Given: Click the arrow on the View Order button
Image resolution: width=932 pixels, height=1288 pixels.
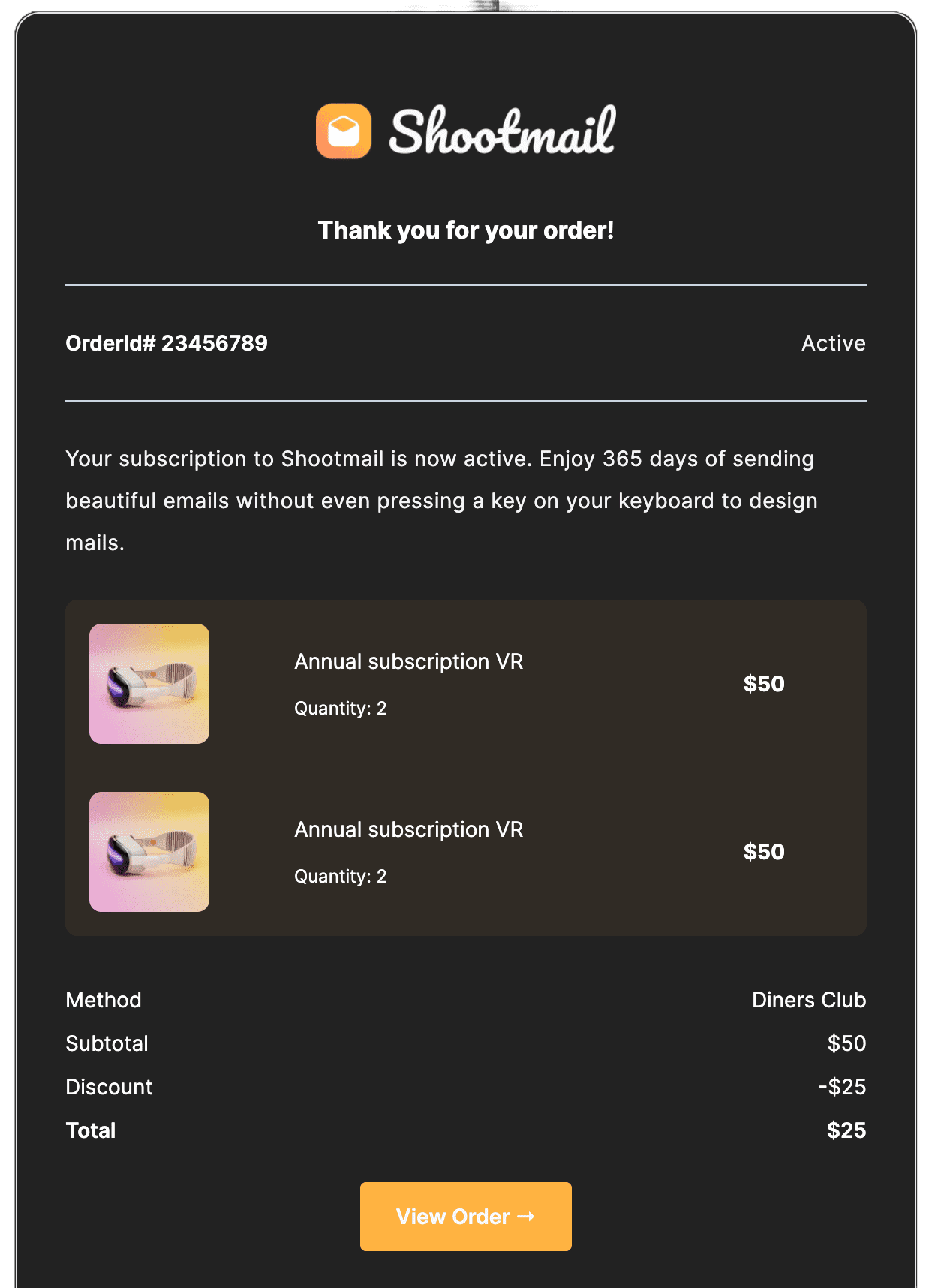Looking at the screenshot, I should pyautogui.click(x=526, y=1217).
